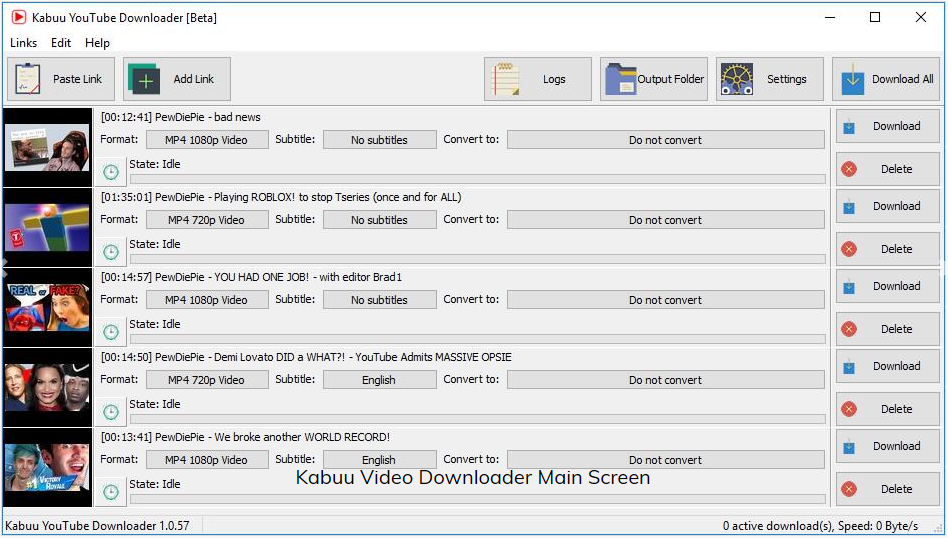Open the Edit menu

pos(61,43)
